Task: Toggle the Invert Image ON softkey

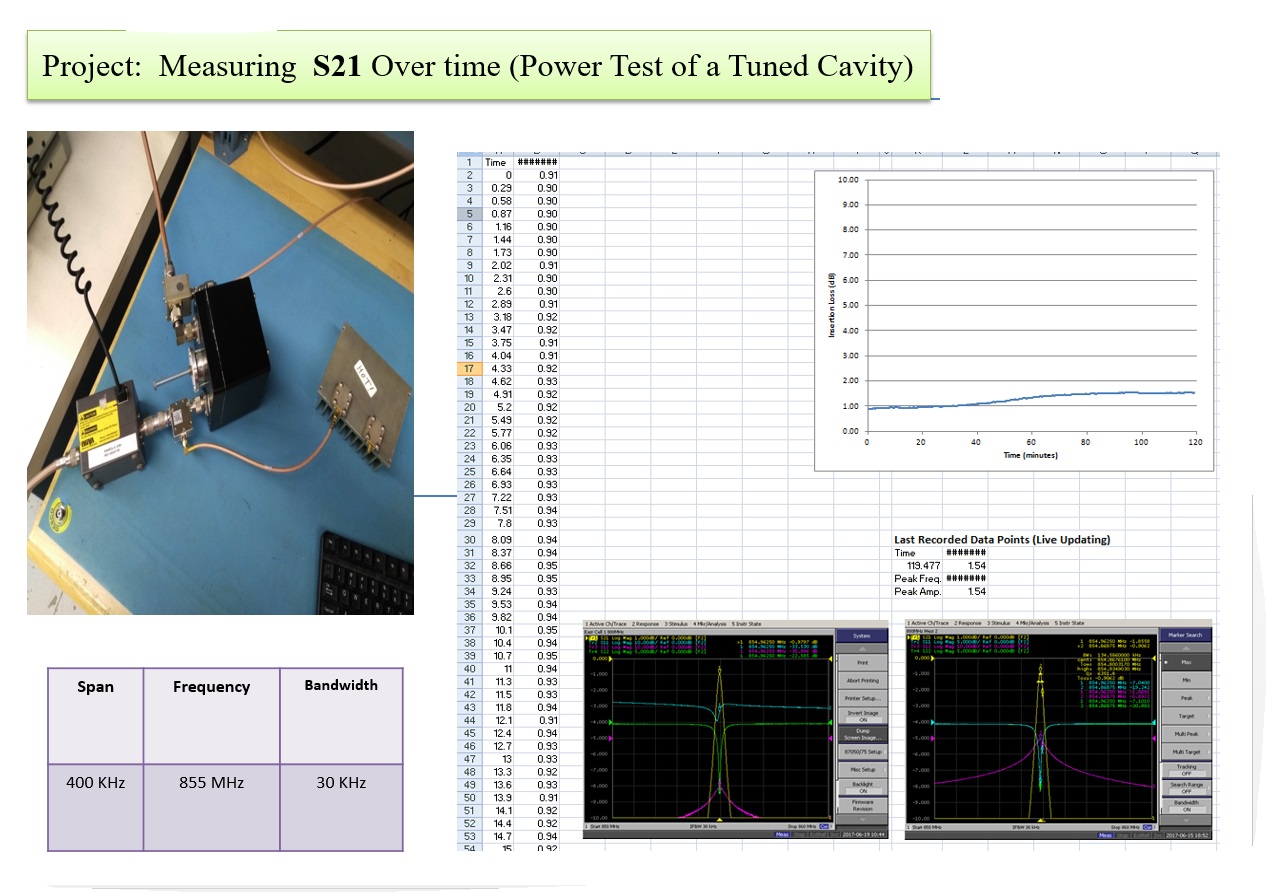Action: coord(862,716)
